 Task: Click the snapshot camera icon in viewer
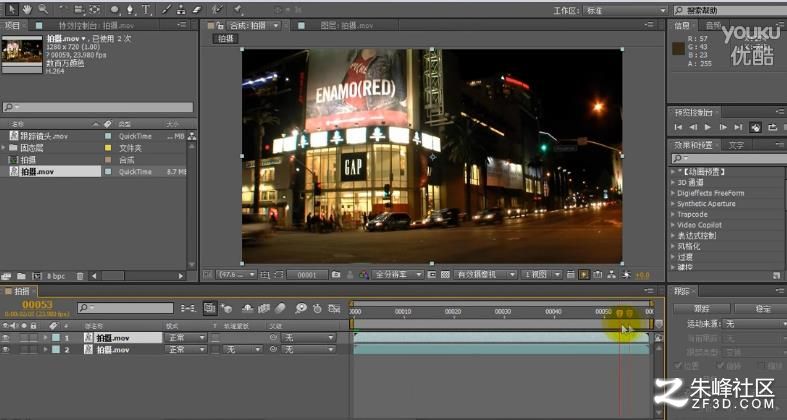336,274
